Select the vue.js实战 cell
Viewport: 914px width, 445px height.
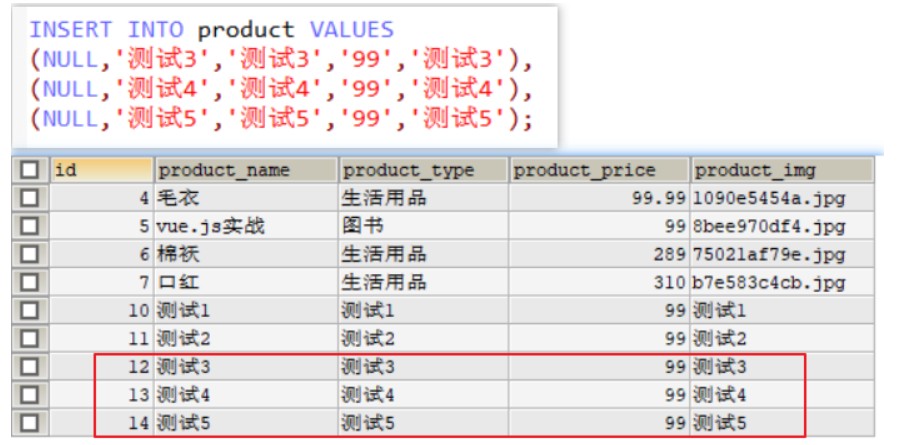point(246,226)
